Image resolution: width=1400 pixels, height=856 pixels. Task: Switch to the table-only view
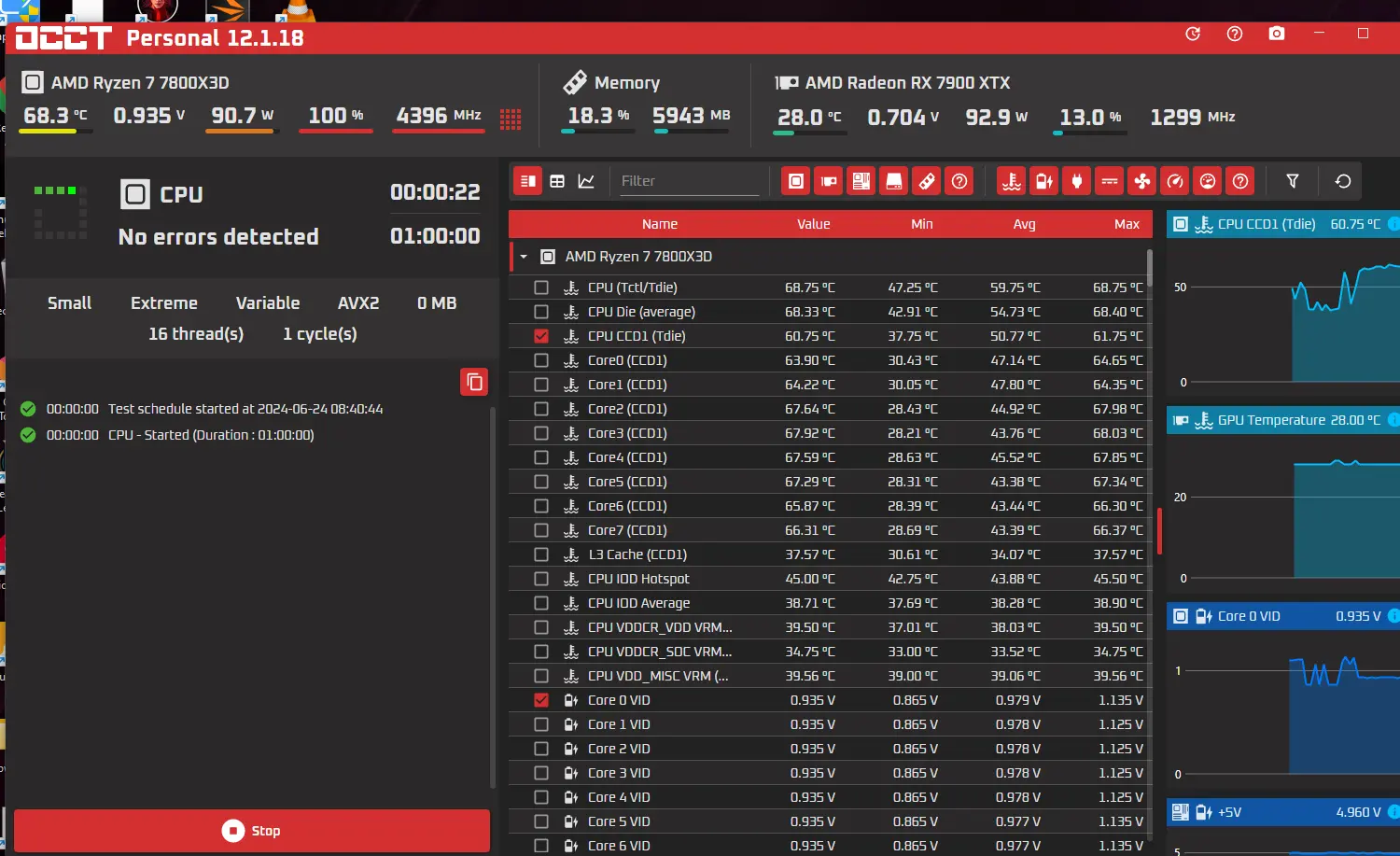click(x=557, y=181)
